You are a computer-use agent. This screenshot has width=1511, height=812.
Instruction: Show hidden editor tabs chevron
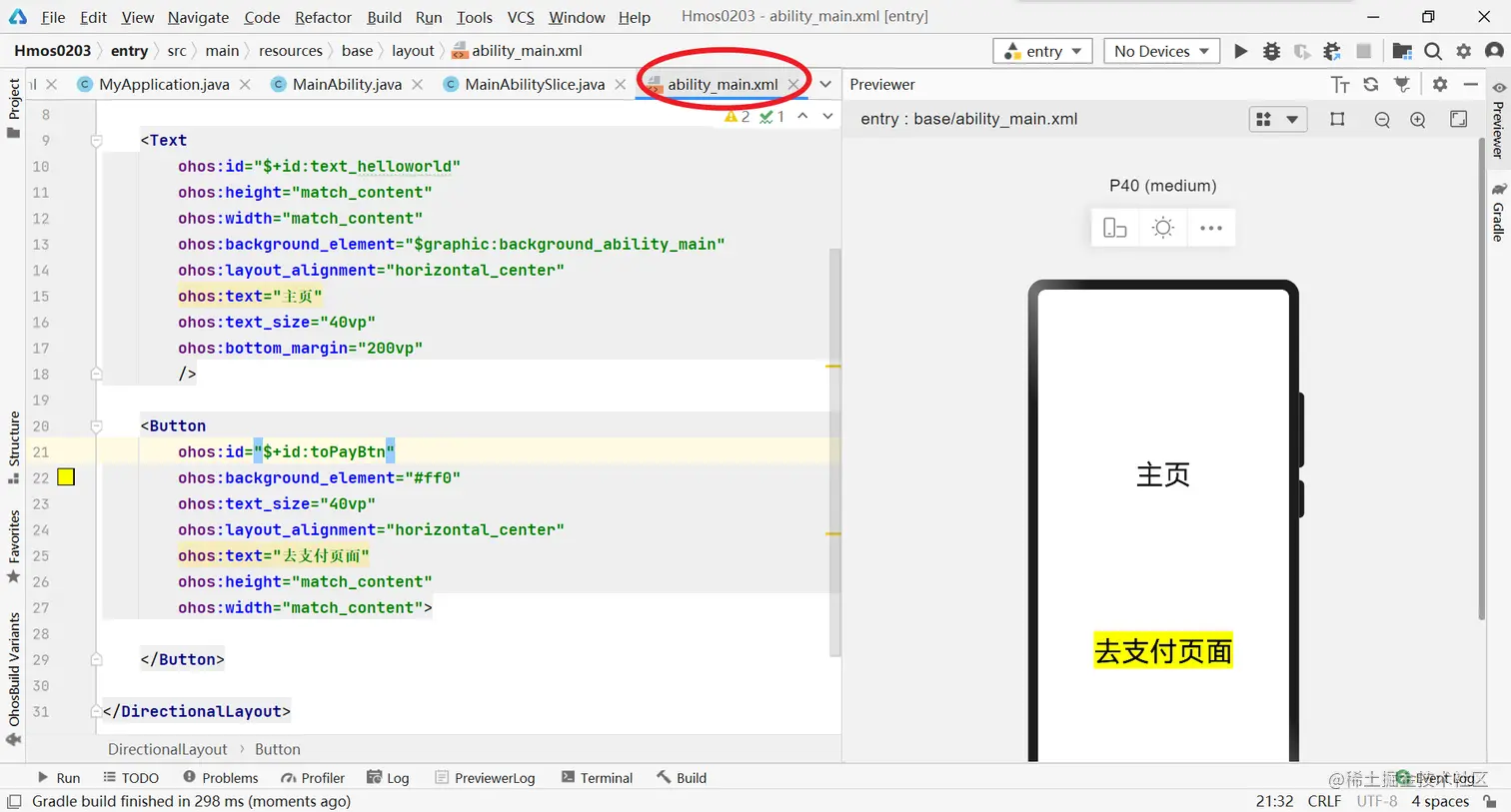tap(825, 85)
